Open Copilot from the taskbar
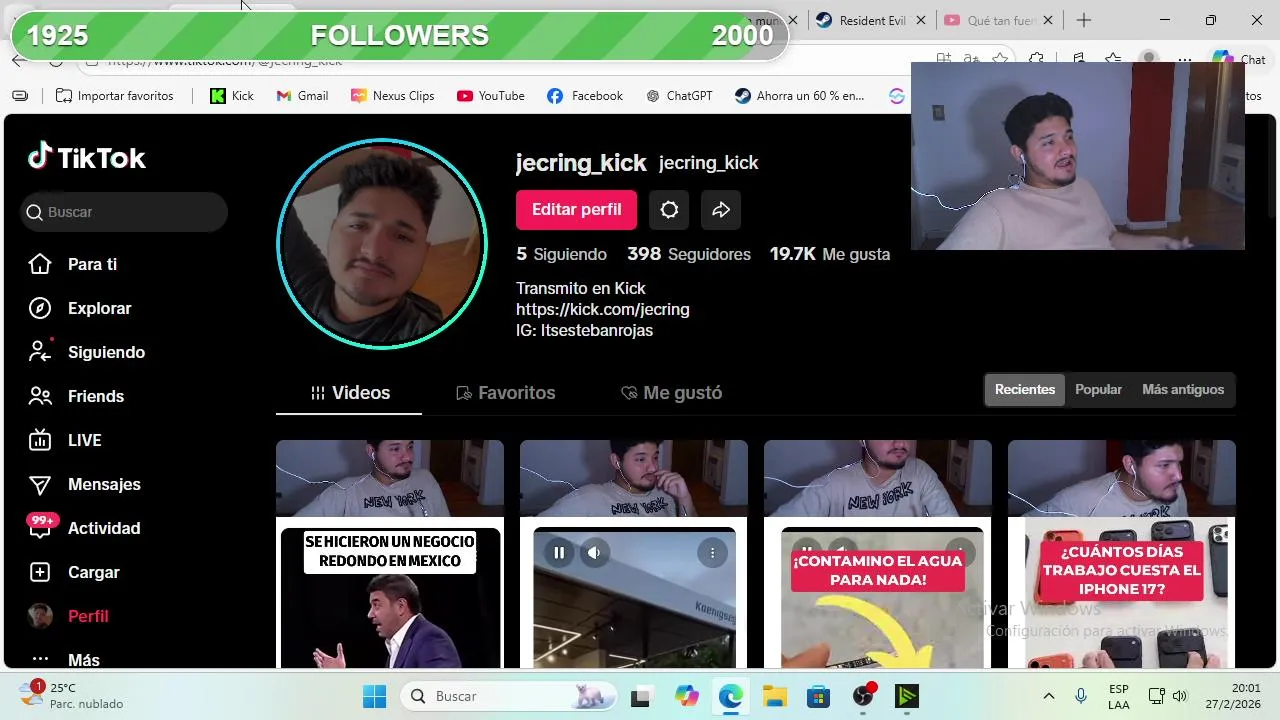1280x720 pixels. 686,696
